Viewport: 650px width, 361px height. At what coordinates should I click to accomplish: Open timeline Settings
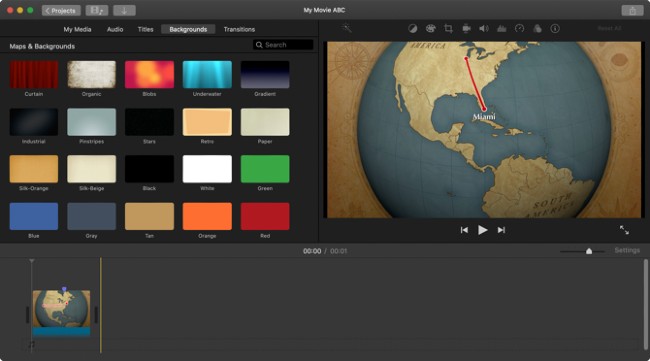pos(627,250)
